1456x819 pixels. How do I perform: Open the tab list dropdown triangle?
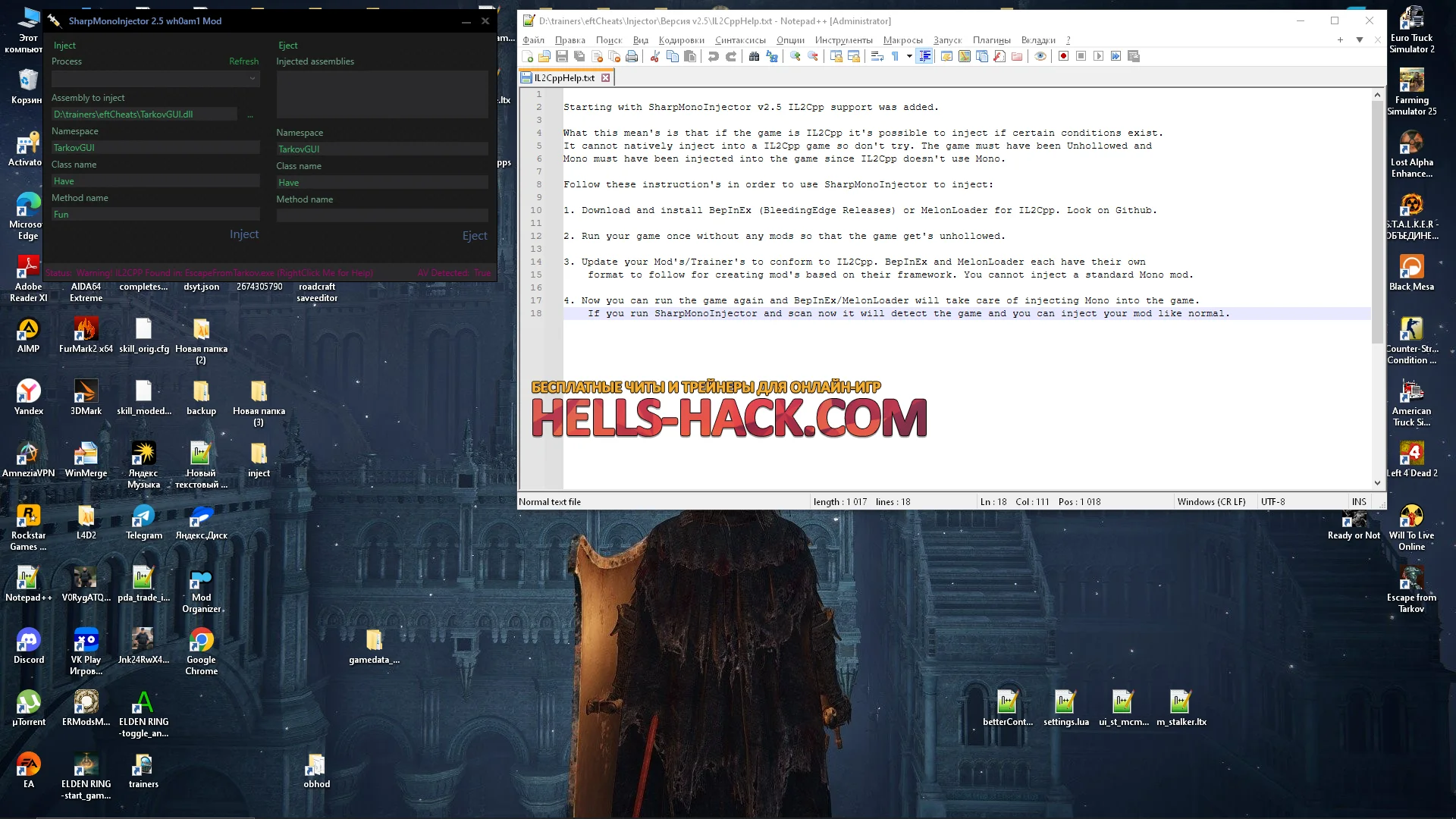coord(1360,39)
